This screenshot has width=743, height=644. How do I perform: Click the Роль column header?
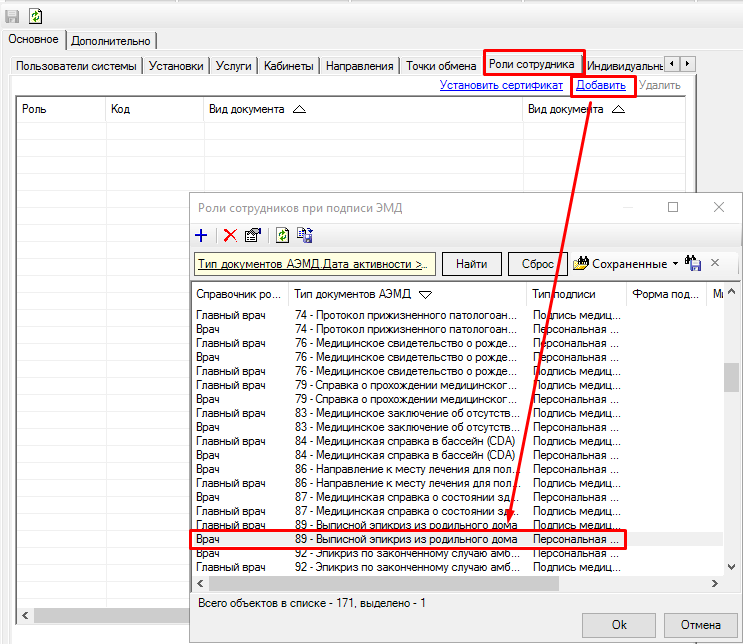[61, 109]
